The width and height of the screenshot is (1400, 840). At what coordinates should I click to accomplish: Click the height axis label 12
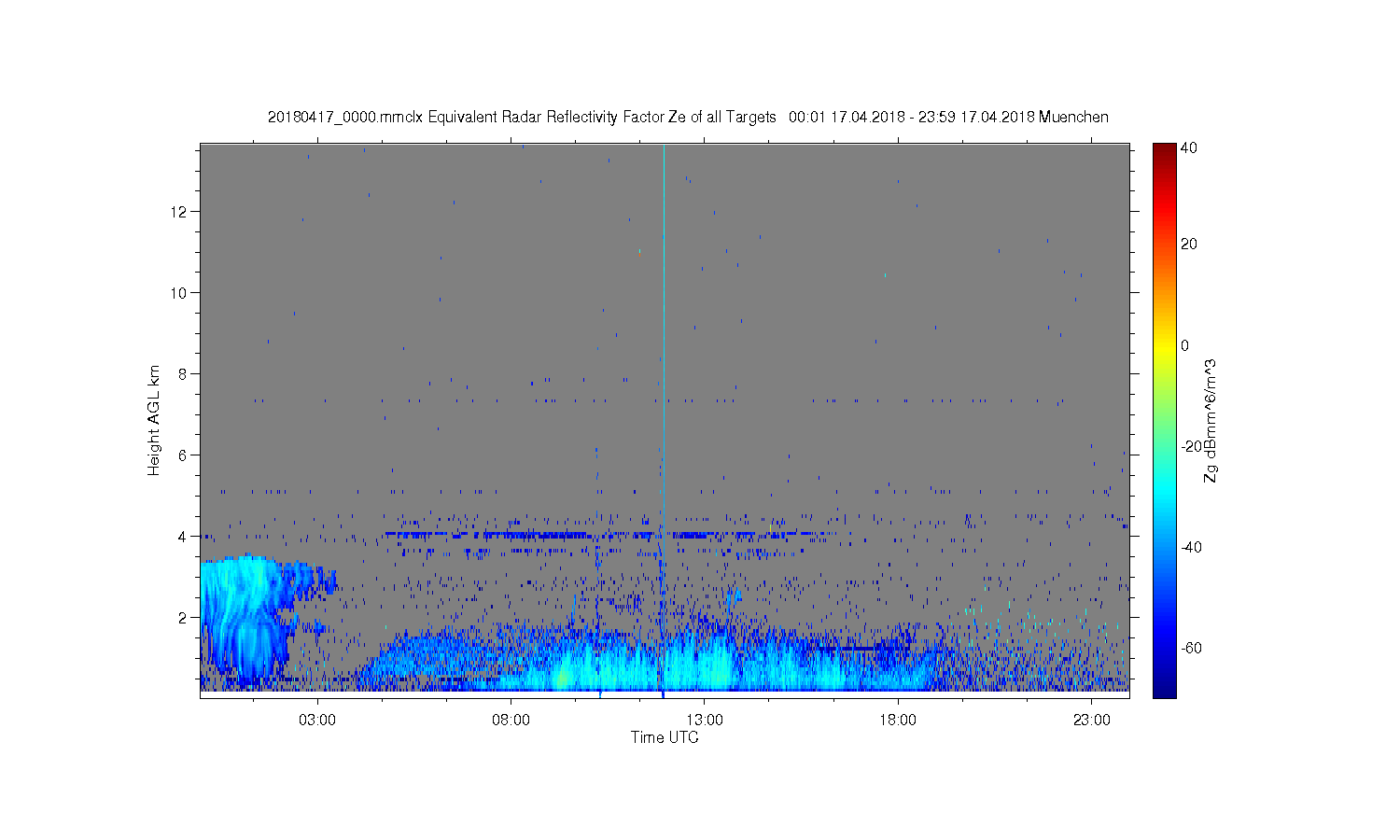pos(180,212)
